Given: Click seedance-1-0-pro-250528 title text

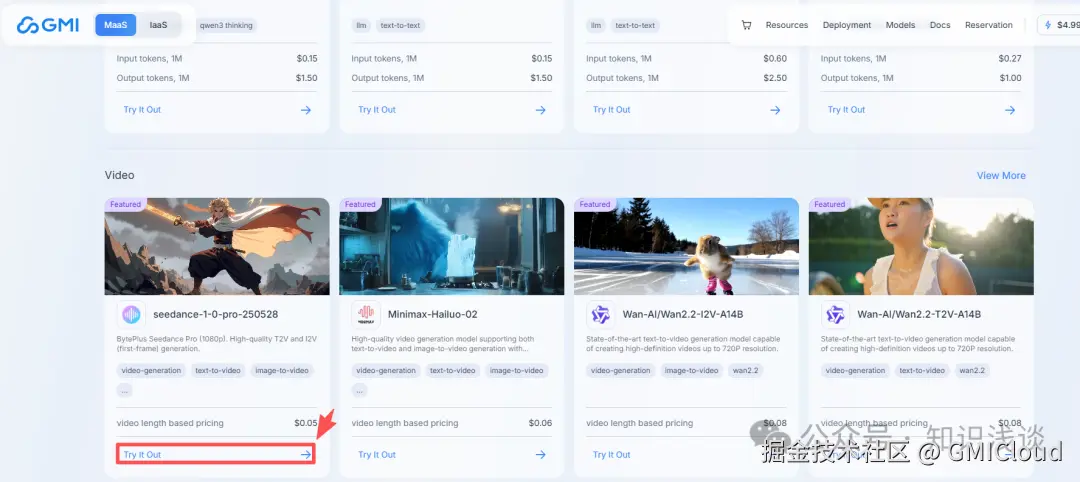Looking at the screenshot, I should [x=216, y=315].
